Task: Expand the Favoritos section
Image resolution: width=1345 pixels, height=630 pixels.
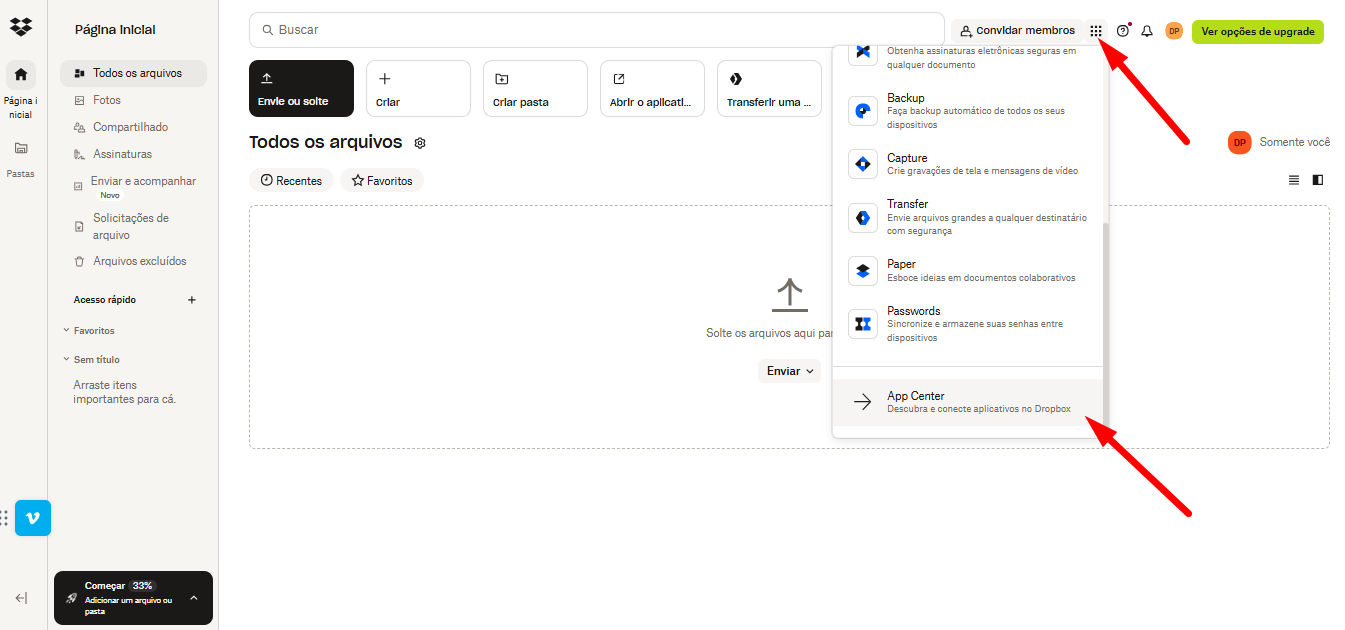Action: click(88, 331)
